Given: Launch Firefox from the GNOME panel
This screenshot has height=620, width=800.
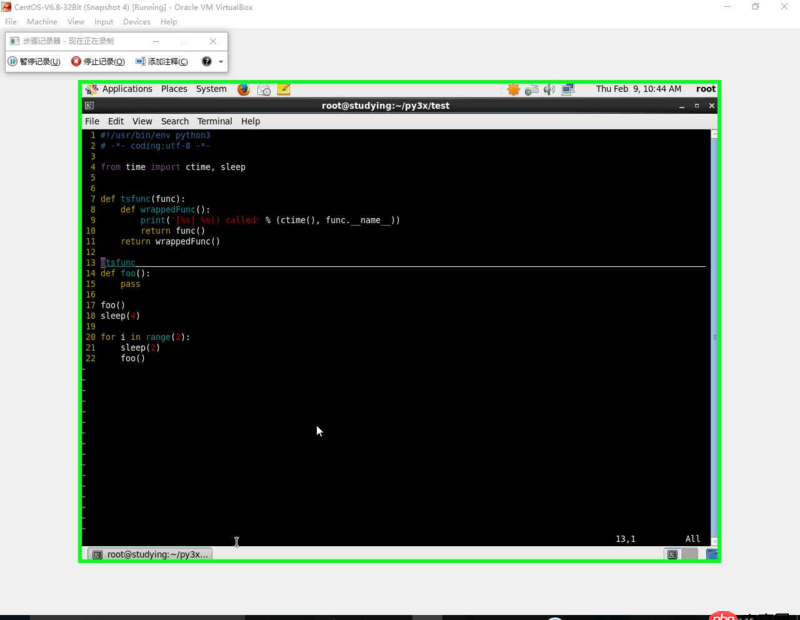Looking at the screenshot, I should tap(244, 89).
